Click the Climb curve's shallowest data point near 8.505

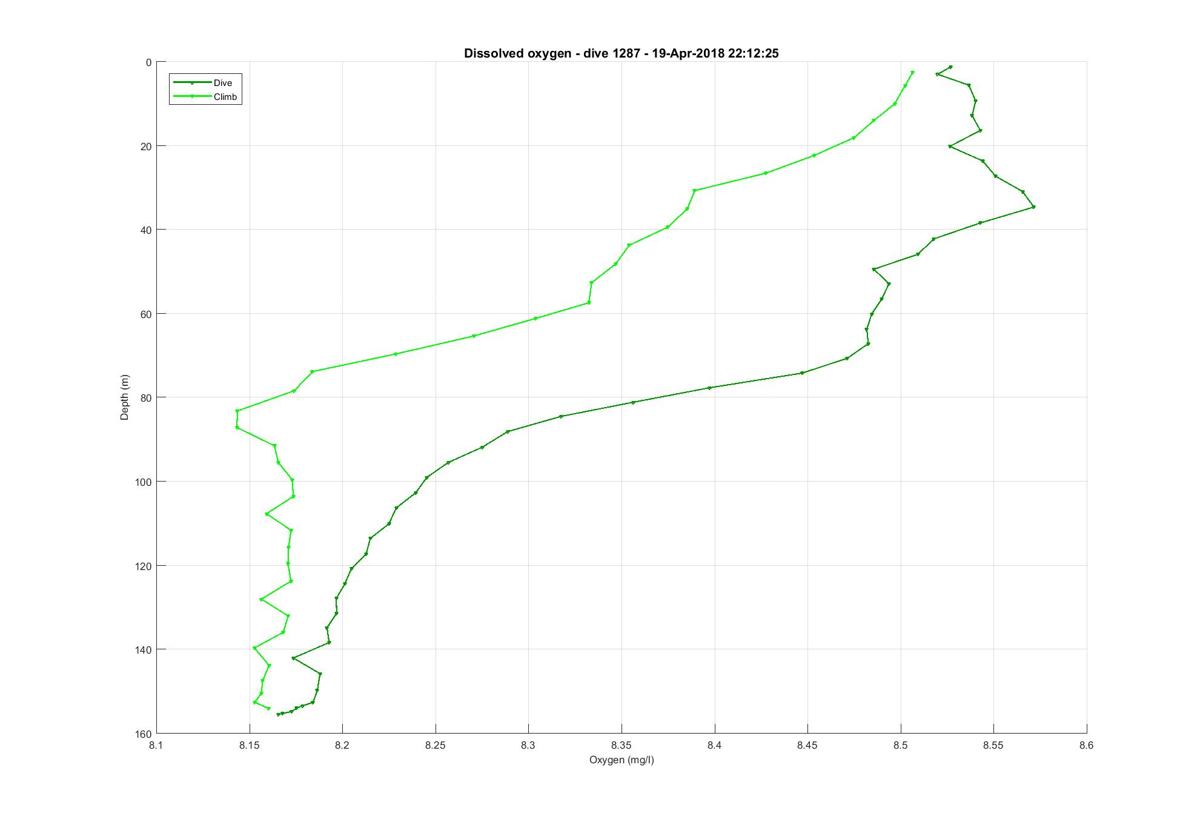click(912, 72)
